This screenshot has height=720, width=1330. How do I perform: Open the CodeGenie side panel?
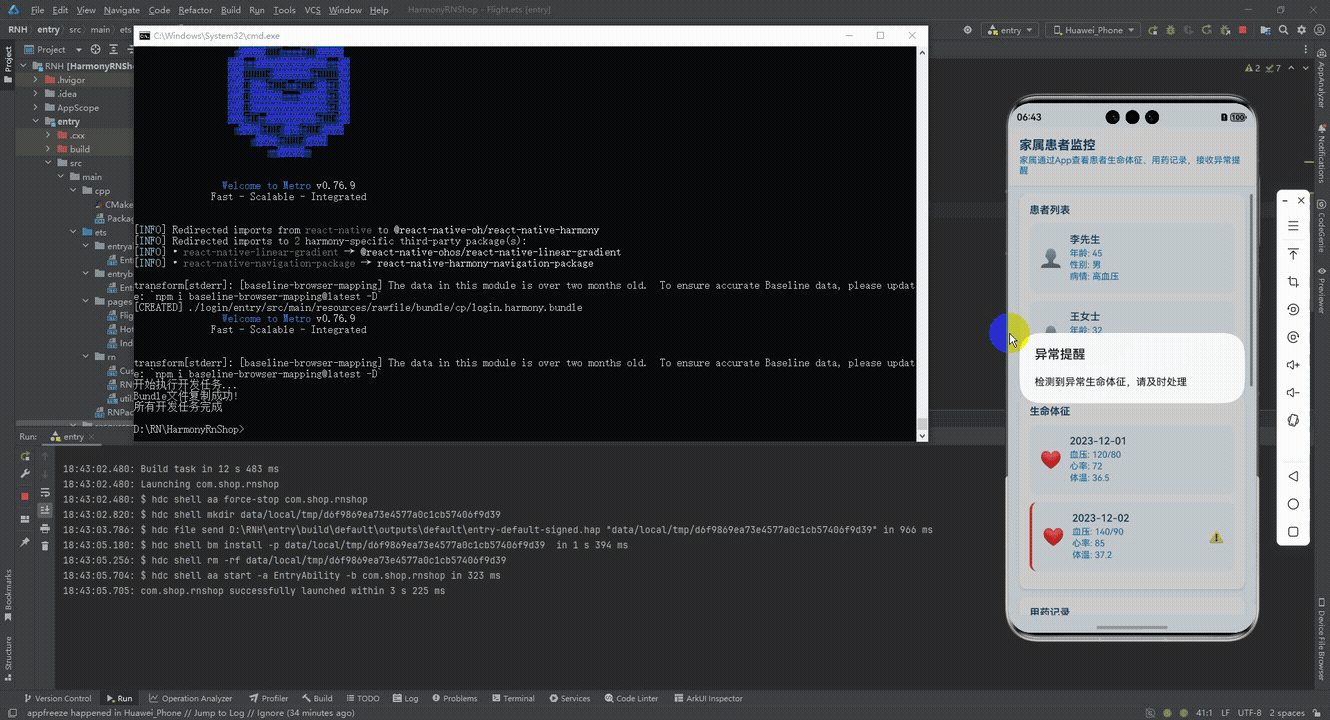[1321, 228]
